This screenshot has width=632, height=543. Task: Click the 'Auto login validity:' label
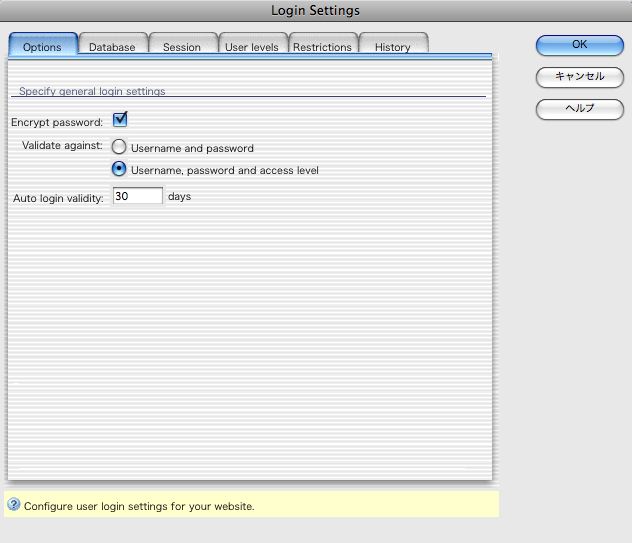coord(58,198)
